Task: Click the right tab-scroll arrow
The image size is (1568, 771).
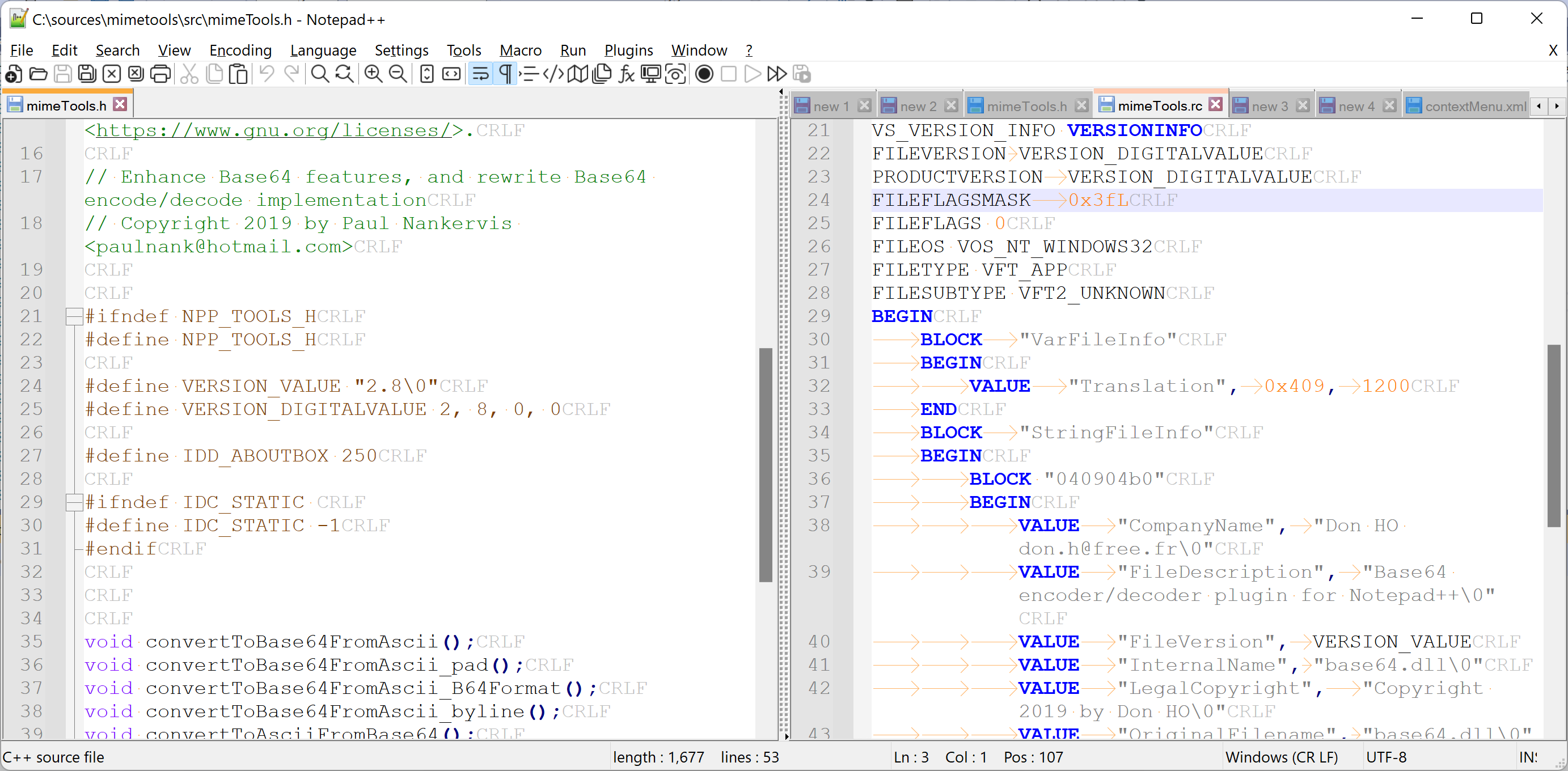Action: point(1557,106)
